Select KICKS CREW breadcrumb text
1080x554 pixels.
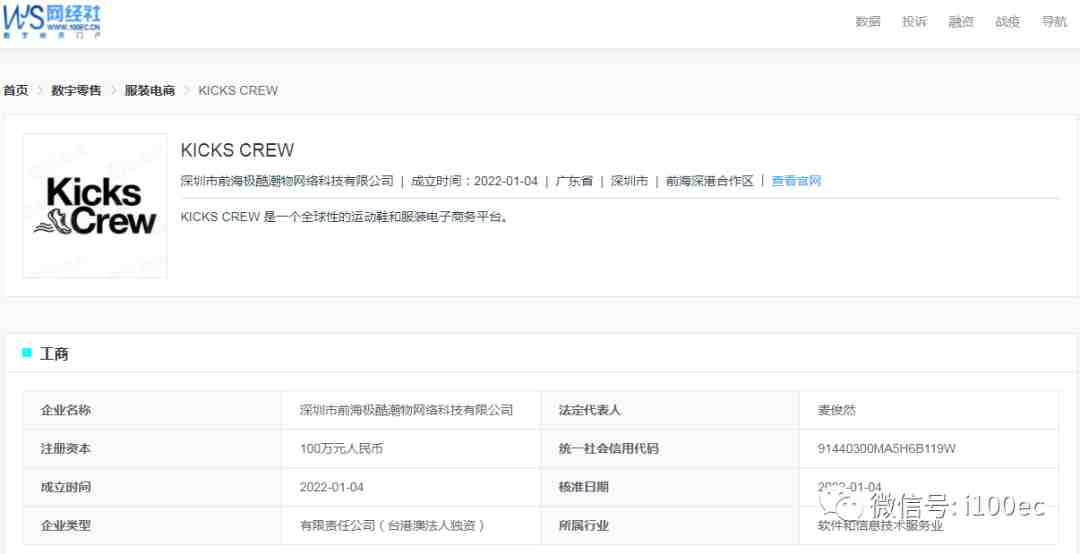(238, 90)
